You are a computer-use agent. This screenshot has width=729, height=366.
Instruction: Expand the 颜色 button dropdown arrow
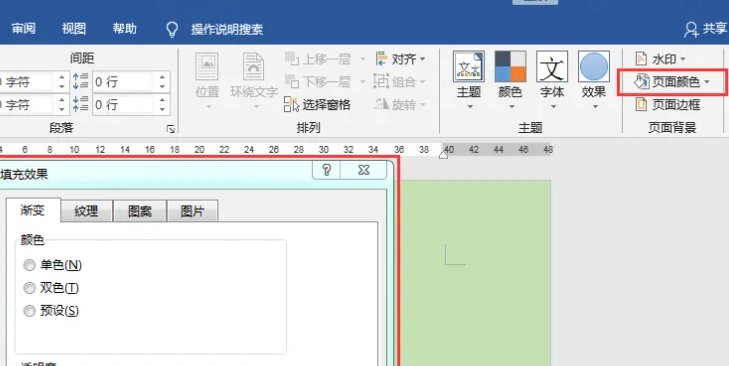click(511, 107)
